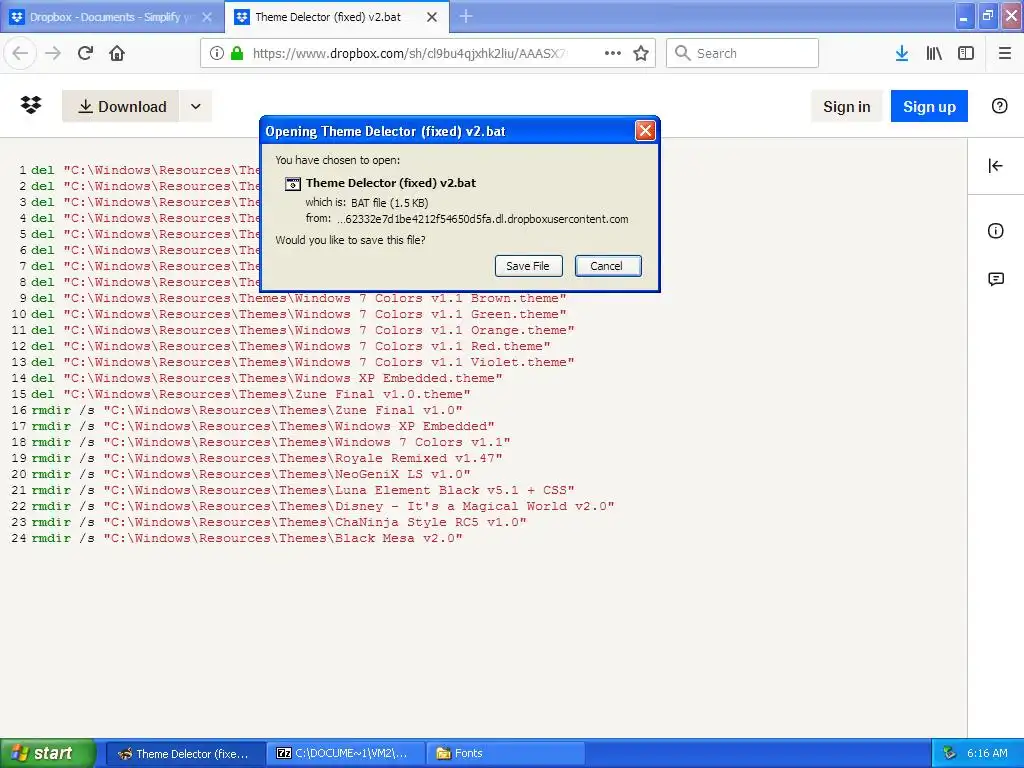Collapse the Dropbox right side panel

995,166
